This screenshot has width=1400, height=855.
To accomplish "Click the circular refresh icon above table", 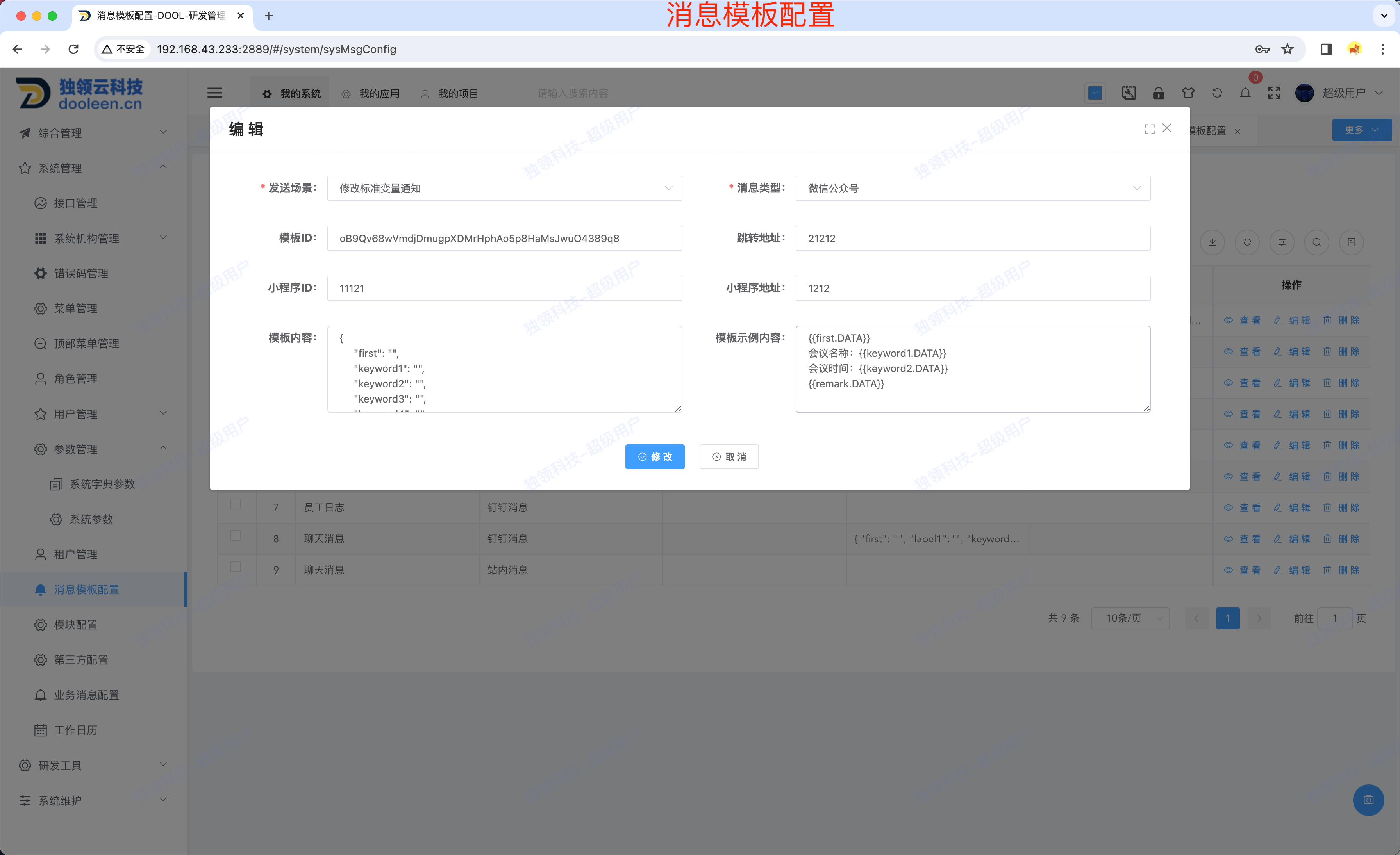I will (x=1247, y=242).
